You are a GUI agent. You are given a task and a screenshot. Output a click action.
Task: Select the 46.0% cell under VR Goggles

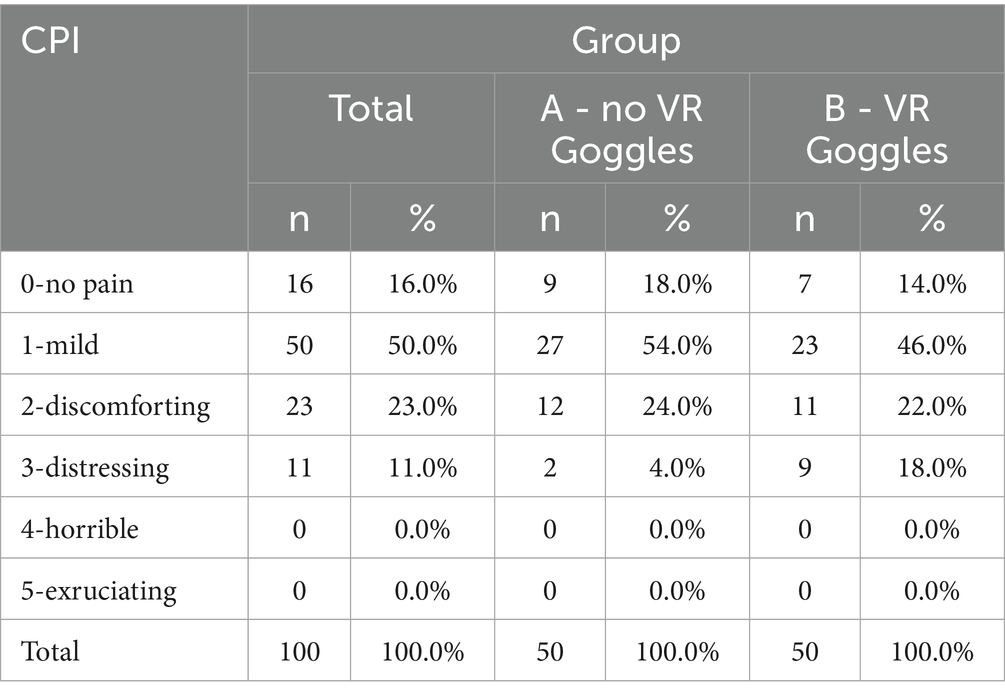[932, 345]
